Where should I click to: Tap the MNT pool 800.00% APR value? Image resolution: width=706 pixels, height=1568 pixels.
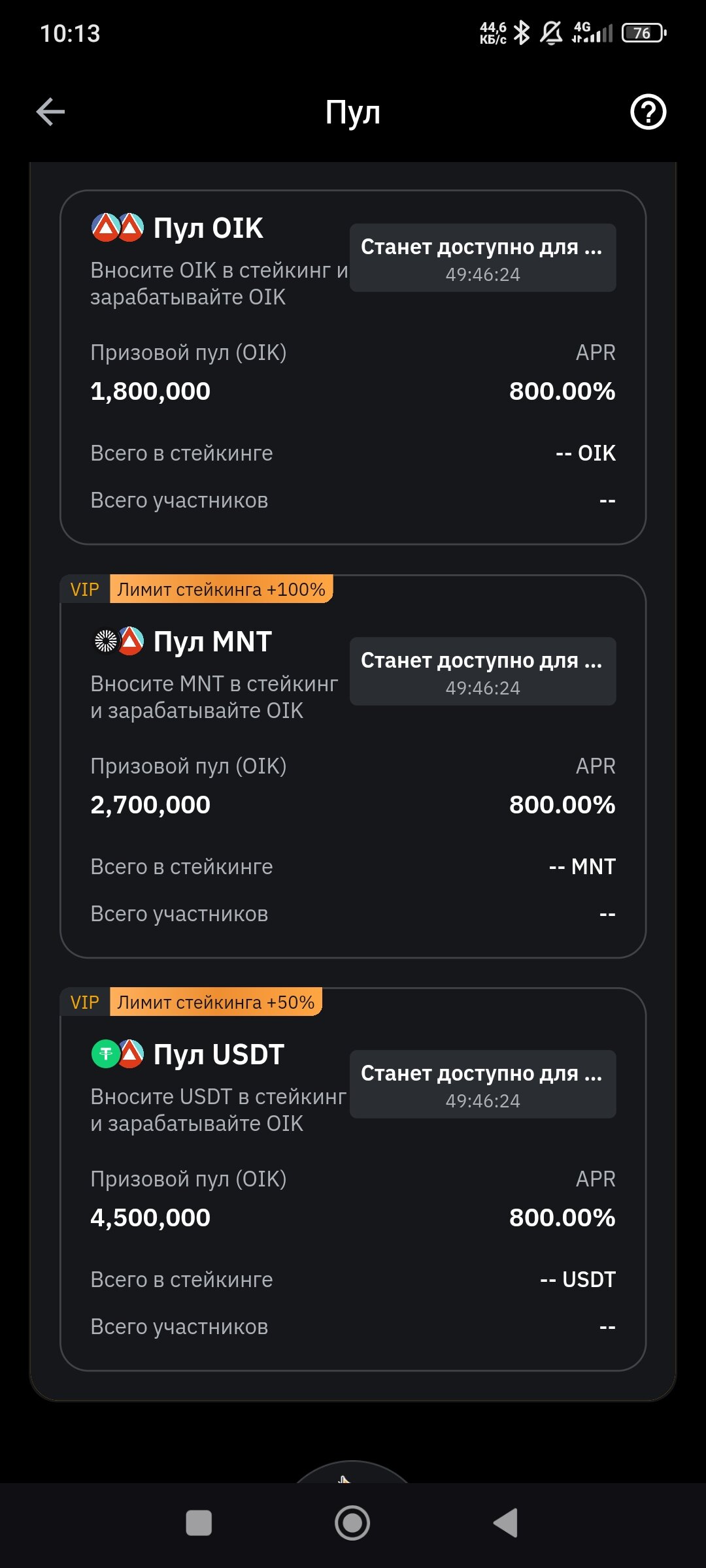[562, 805]
